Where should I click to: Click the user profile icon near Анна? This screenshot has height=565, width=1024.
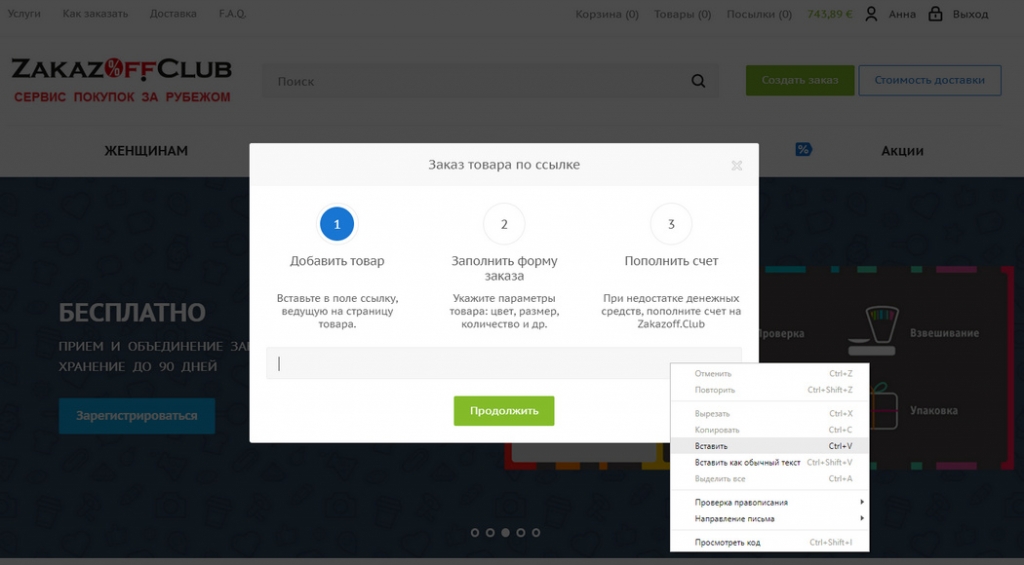point(872,14)
